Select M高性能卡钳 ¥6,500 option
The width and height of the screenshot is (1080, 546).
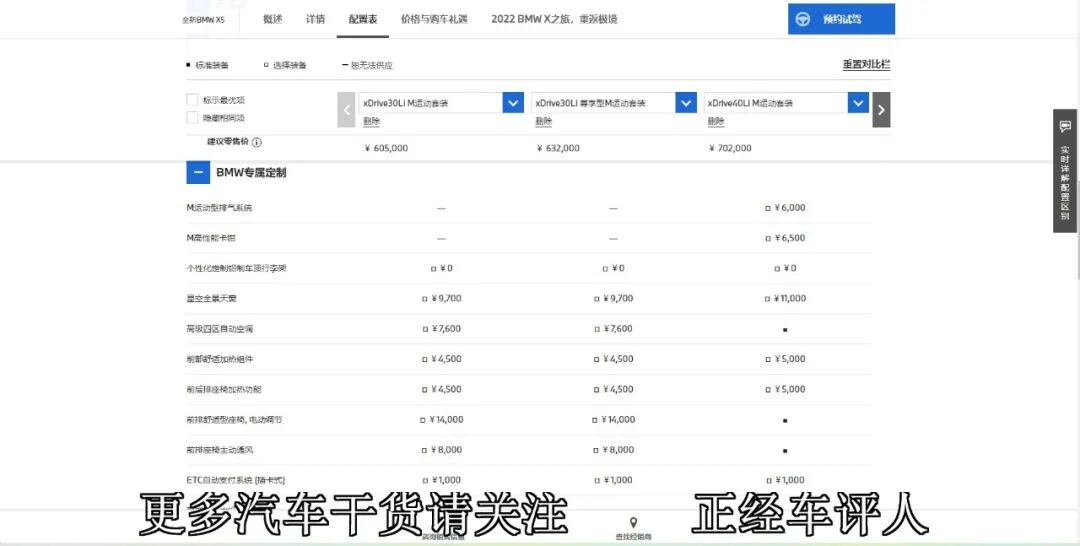point(785,238)
